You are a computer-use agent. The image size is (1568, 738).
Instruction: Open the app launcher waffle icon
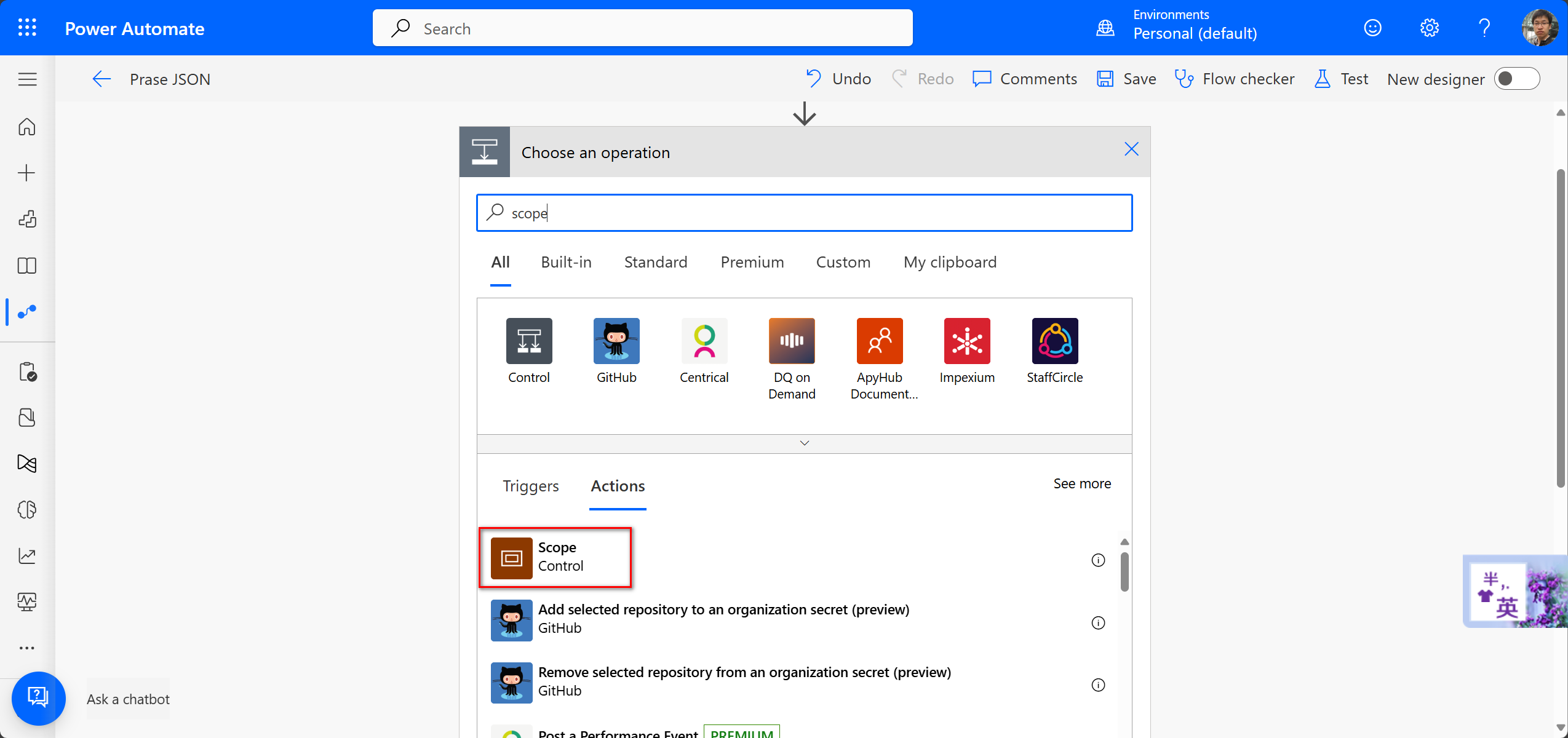pyautogui.click(x=27, y=28)
